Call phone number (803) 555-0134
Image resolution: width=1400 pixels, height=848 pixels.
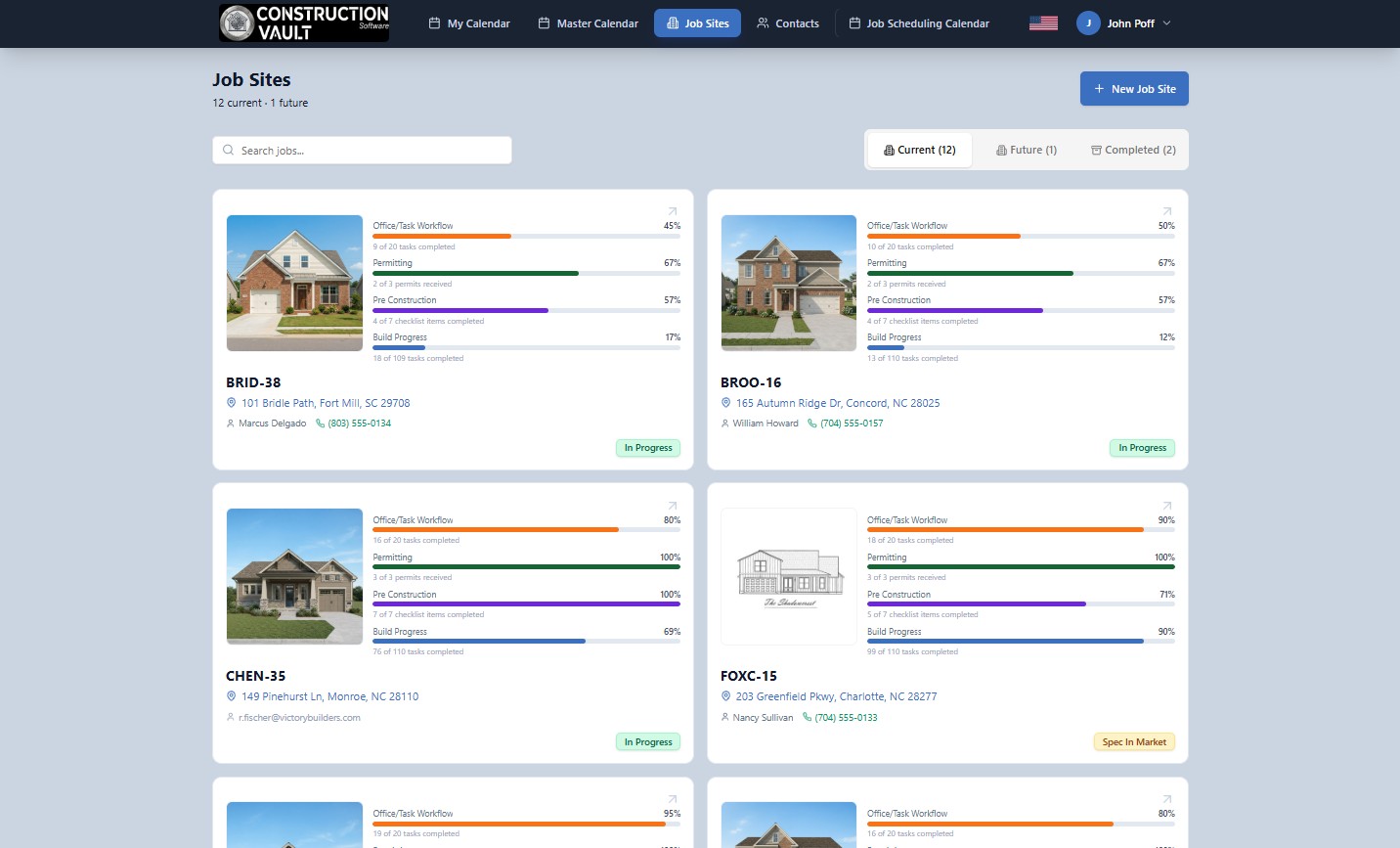pos(360,424)
